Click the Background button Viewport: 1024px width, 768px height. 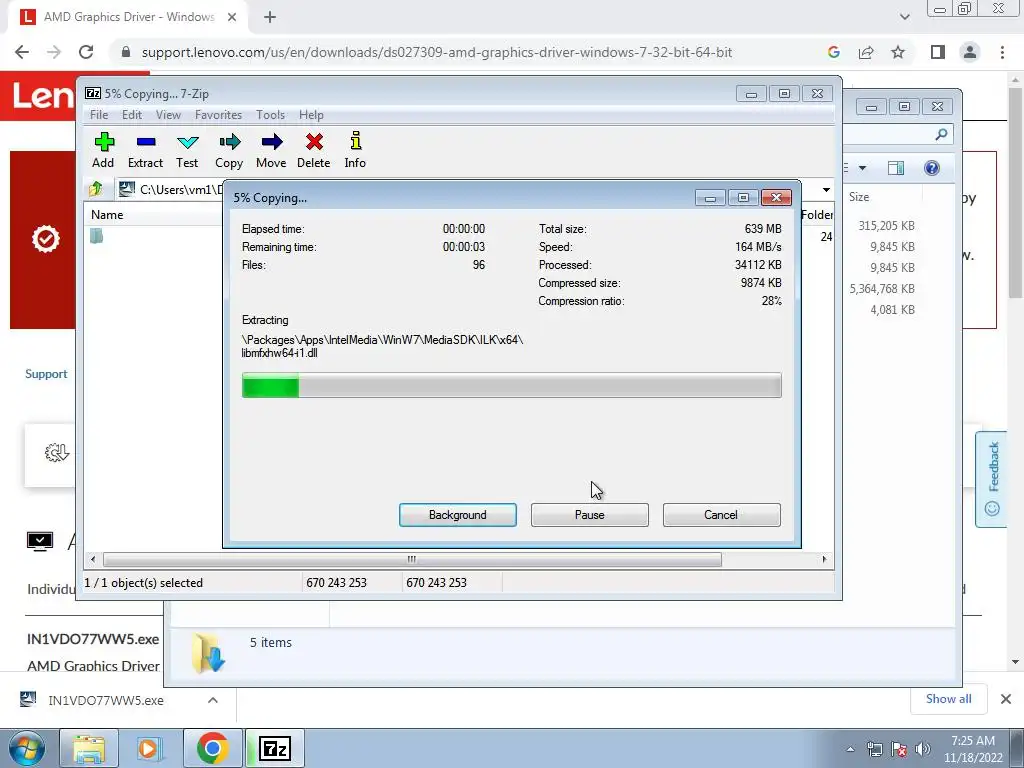coord(458,515)
